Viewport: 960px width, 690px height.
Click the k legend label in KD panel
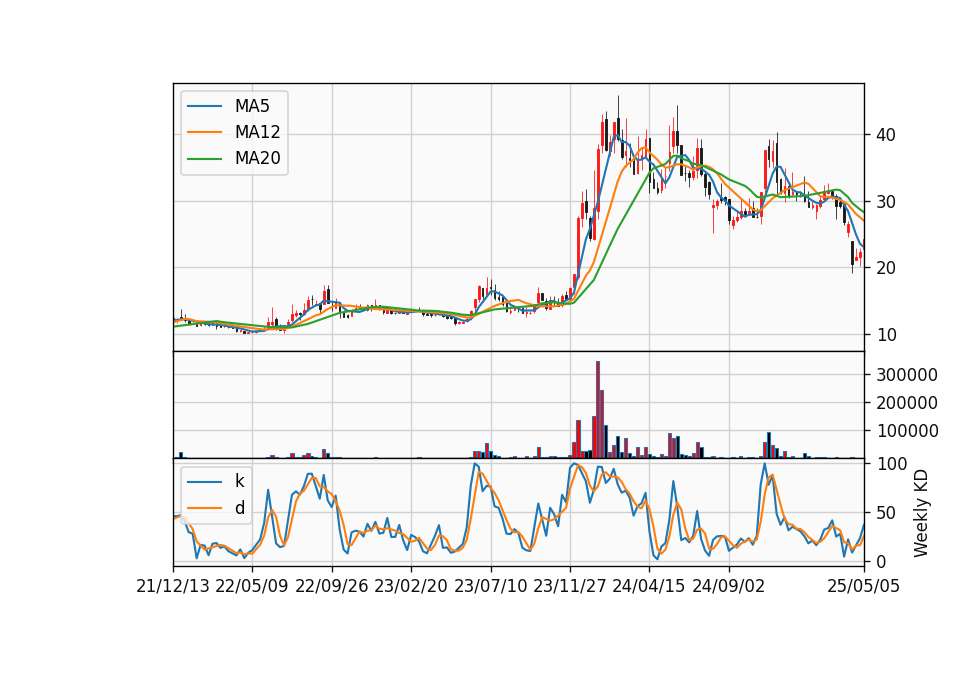point(239,481)
